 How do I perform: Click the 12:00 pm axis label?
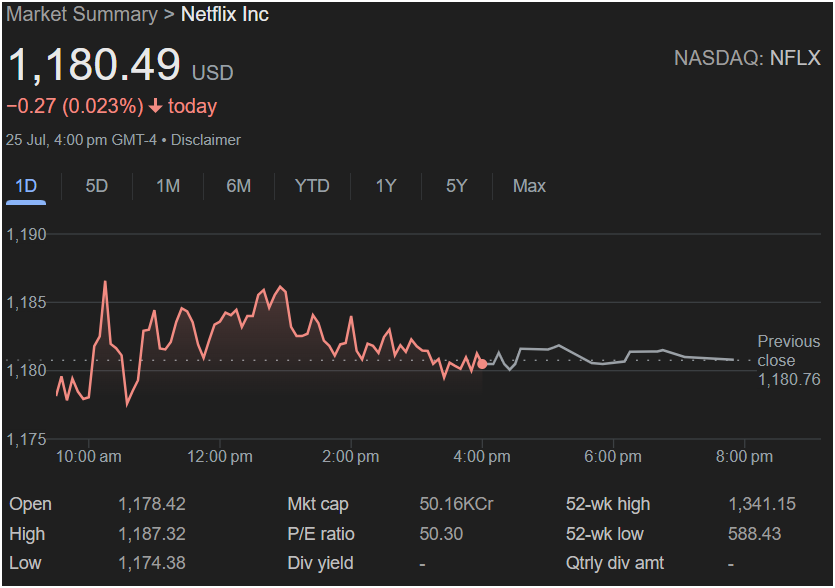point(220,456)
